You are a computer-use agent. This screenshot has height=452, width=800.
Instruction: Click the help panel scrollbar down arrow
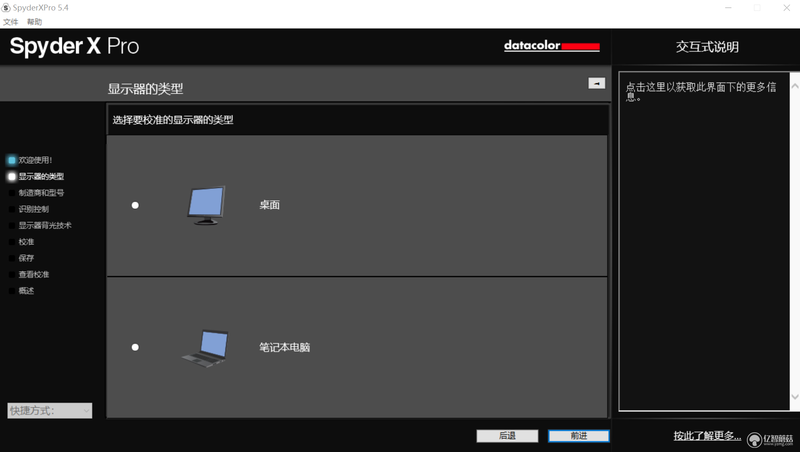click(x=795, y=397)
